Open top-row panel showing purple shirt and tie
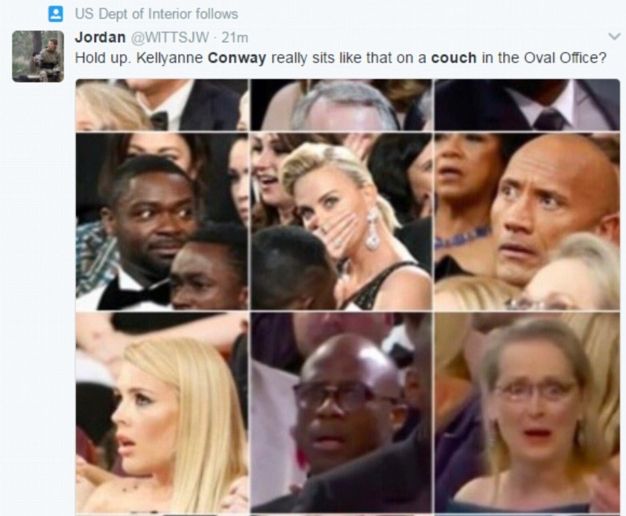 tap(527, 105)
